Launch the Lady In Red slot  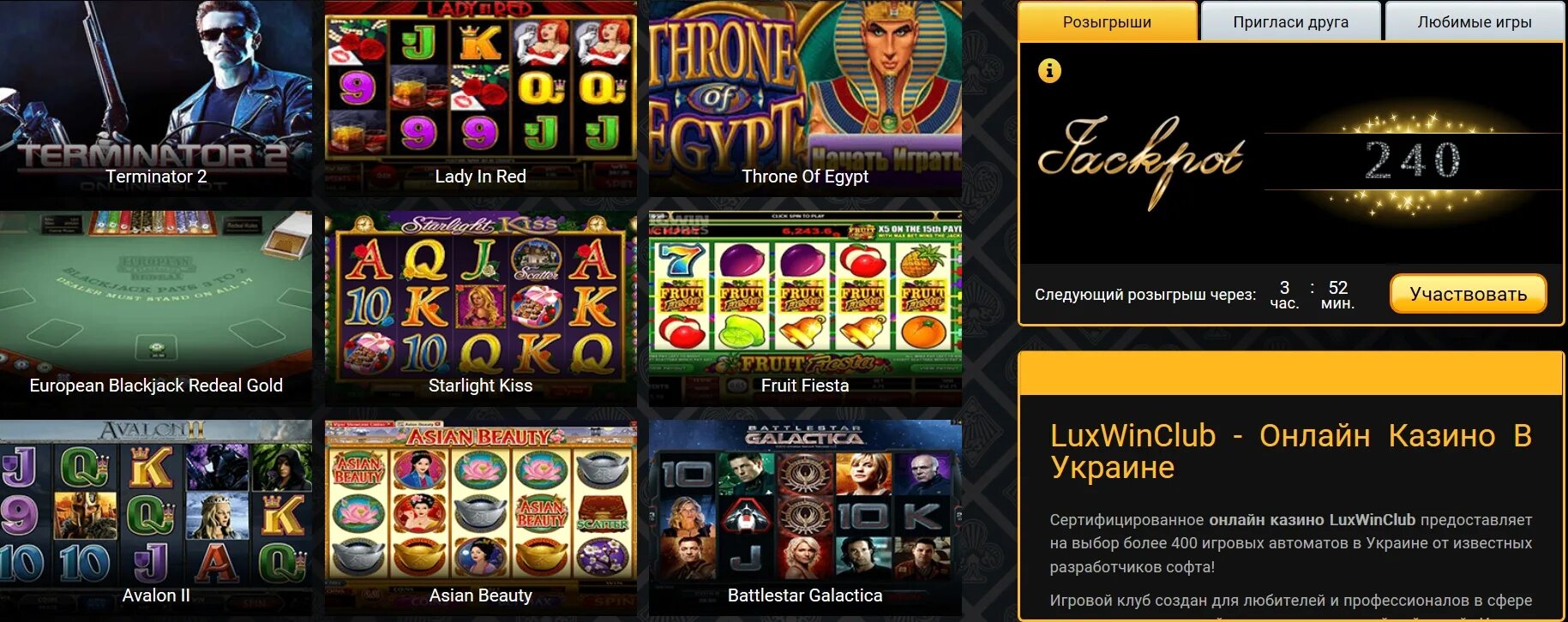click(480, 99)
